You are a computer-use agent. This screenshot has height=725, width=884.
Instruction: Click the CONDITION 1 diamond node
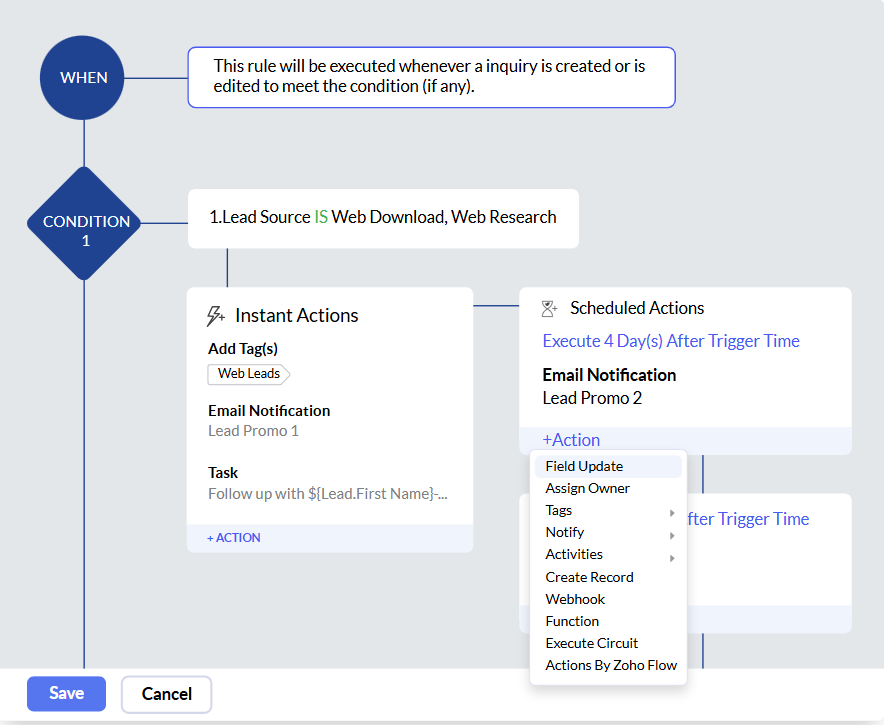coord(85,223)
